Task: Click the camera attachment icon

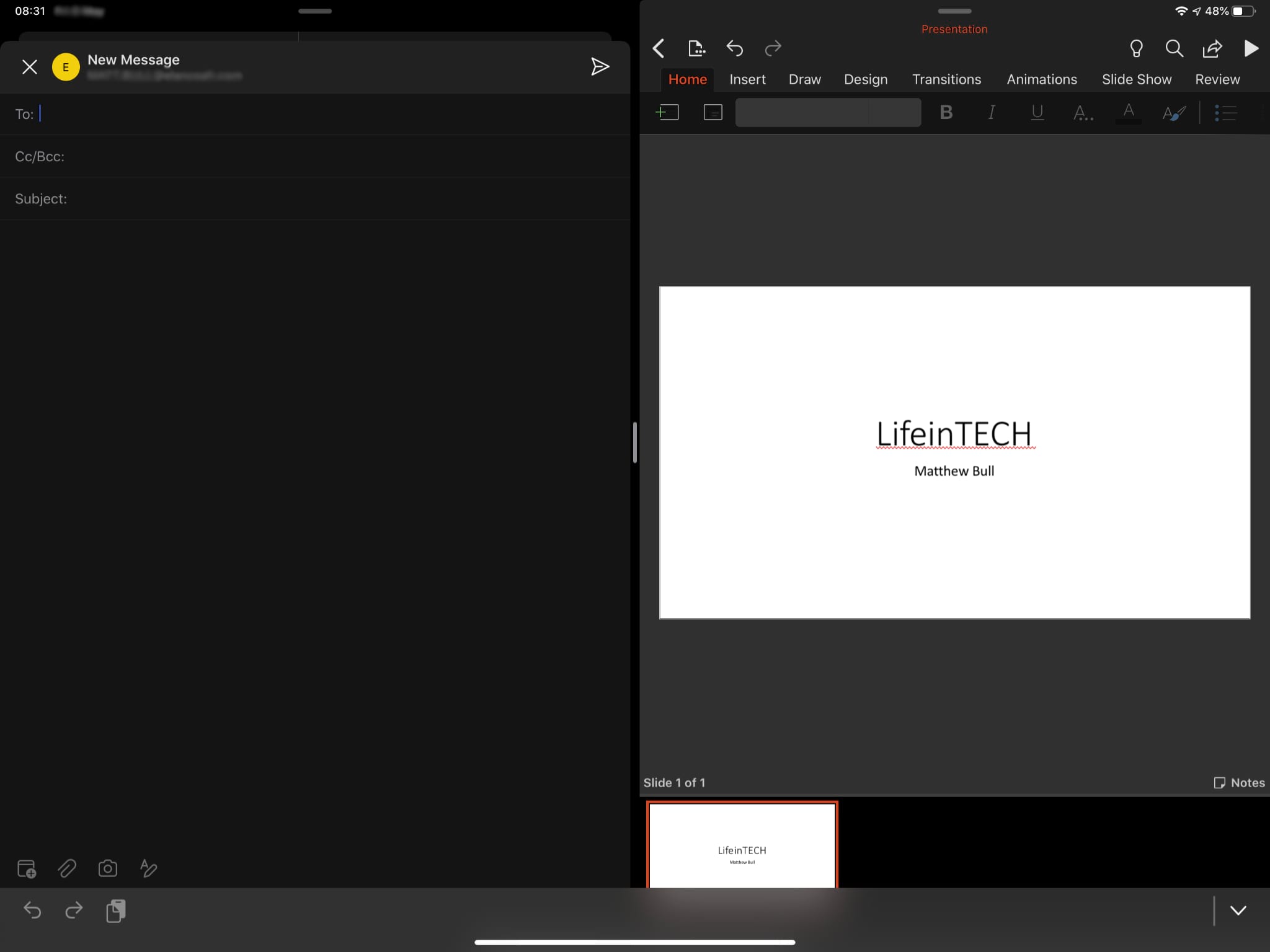Action: [x=108, y=869]
